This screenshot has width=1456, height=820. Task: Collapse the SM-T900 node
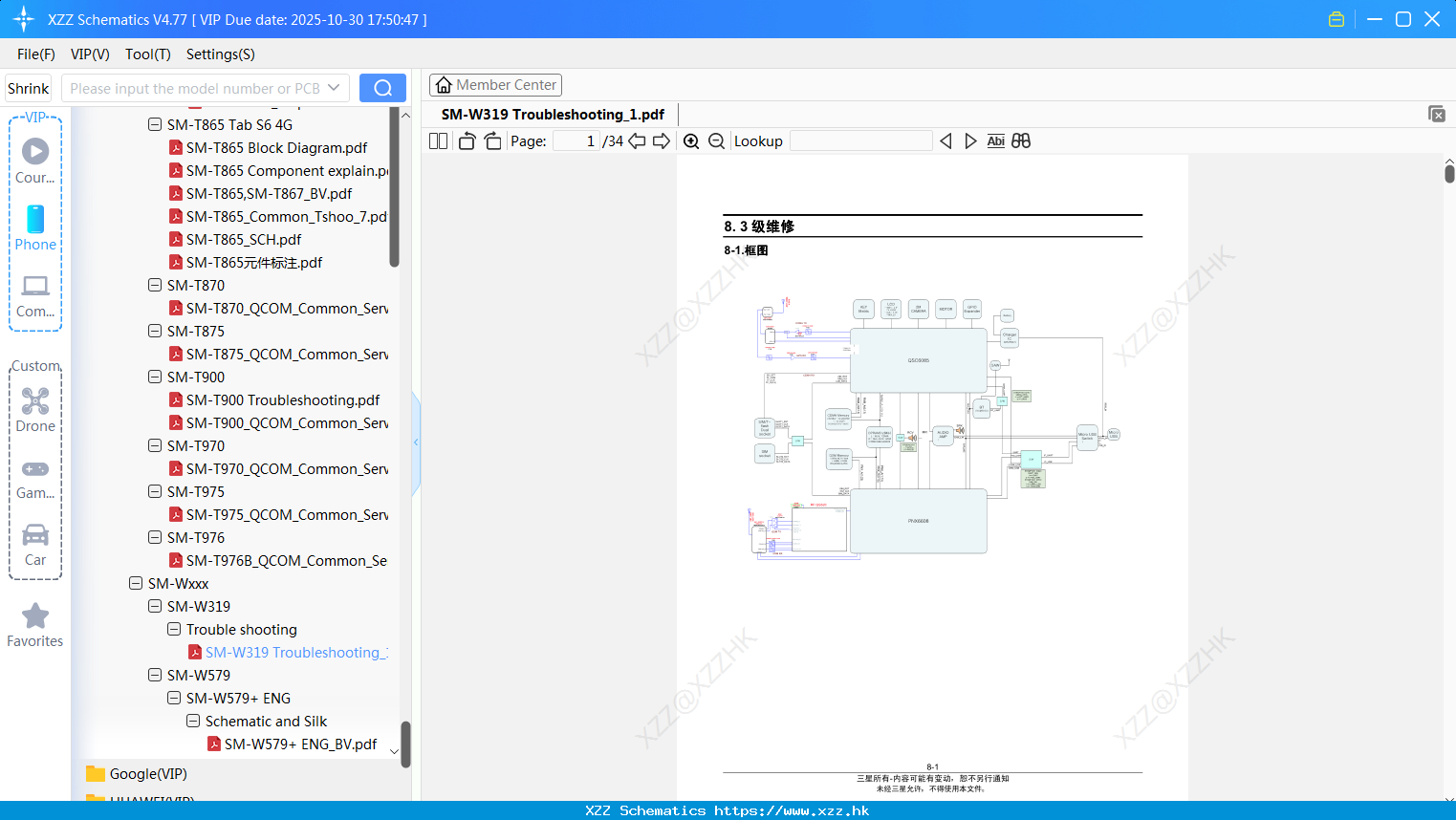coord(155,377)
